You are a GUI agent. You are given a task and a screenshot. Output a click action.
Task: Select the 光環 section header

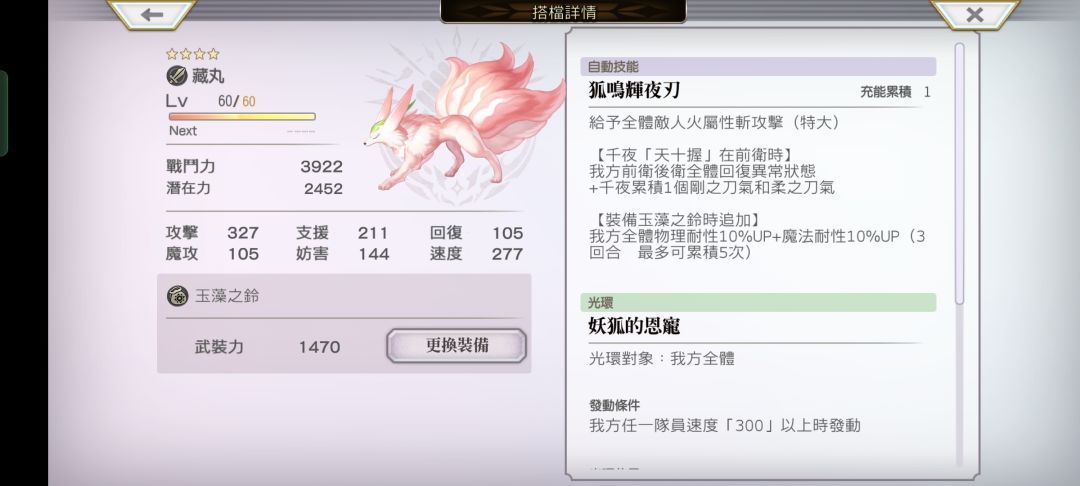tap(758, 302)
